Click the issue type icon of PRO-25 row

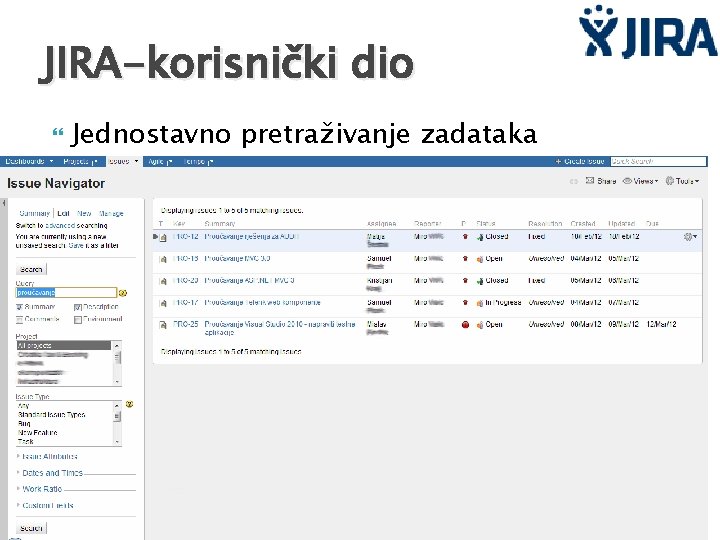(x=163, y=325)
